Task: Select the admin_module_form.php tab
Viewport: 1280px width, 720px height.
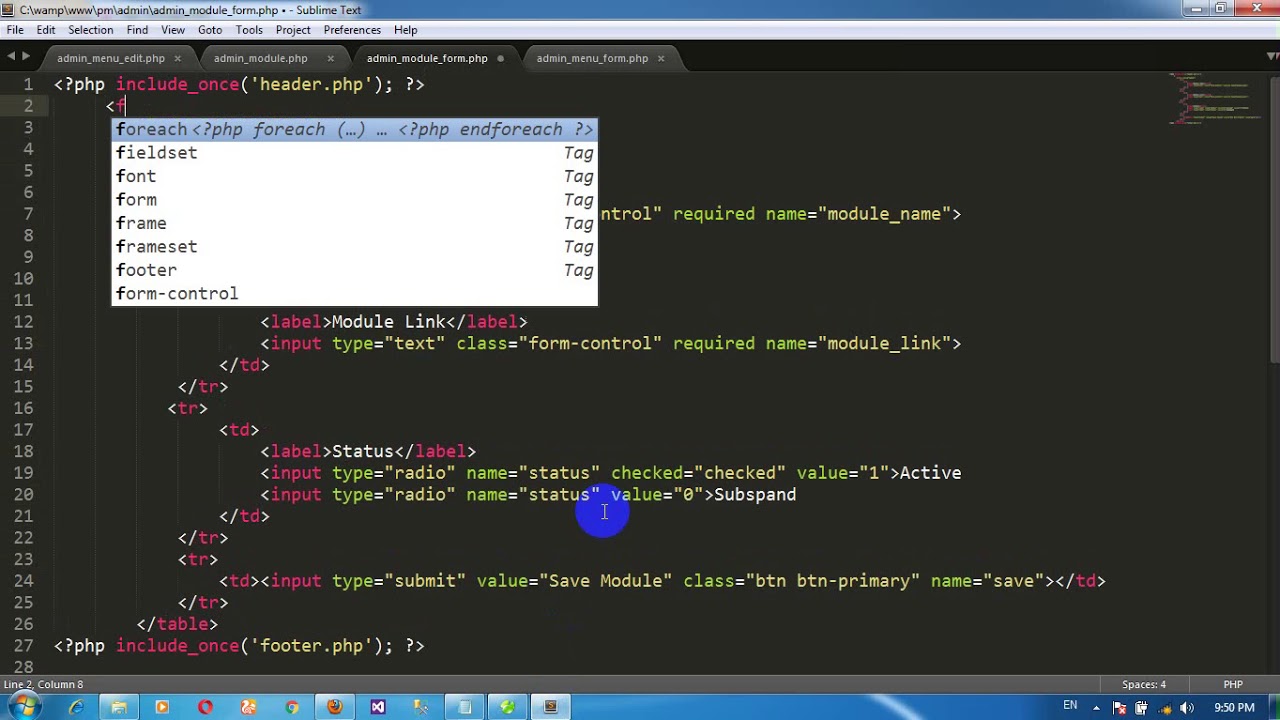Action: tap(427, 58)
